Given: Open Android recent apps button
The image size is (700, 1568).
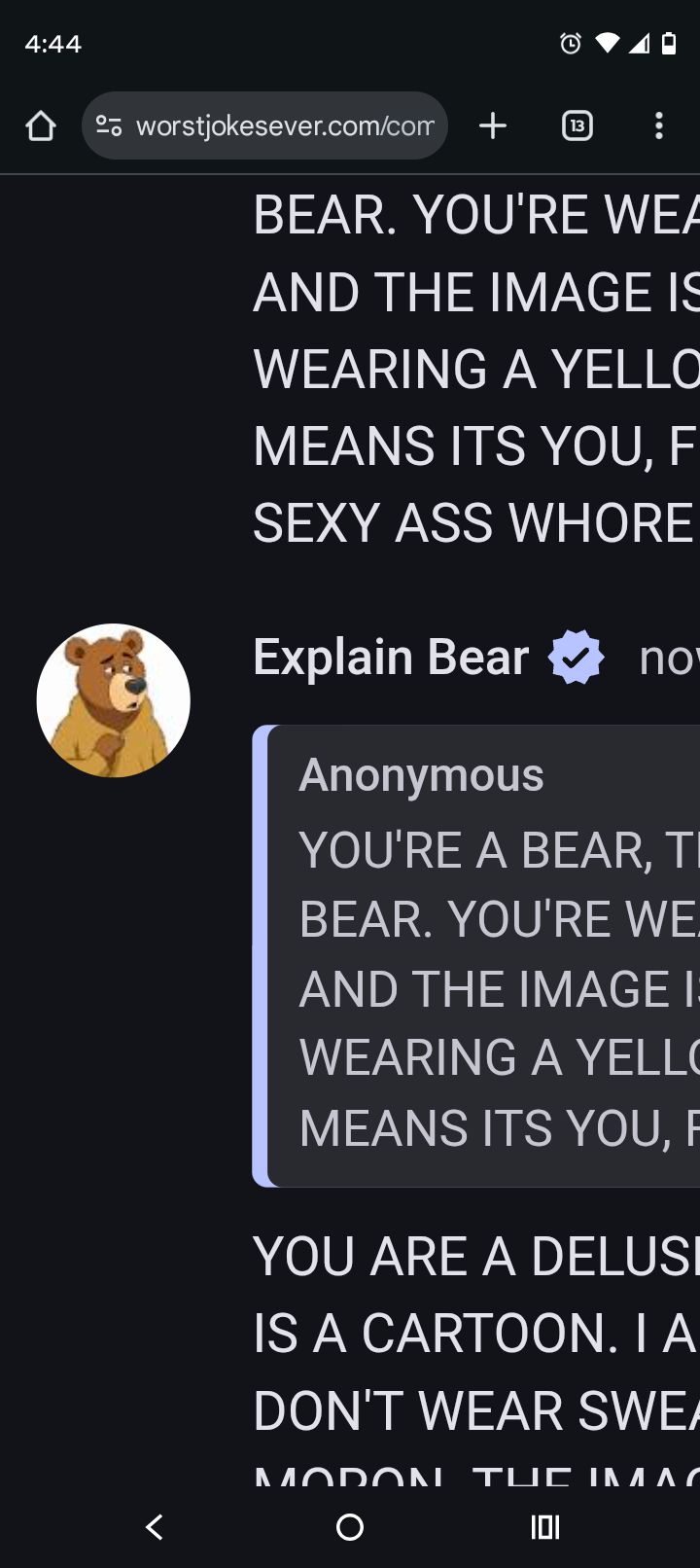Looking at the screenshot, I should (545, 1527).
